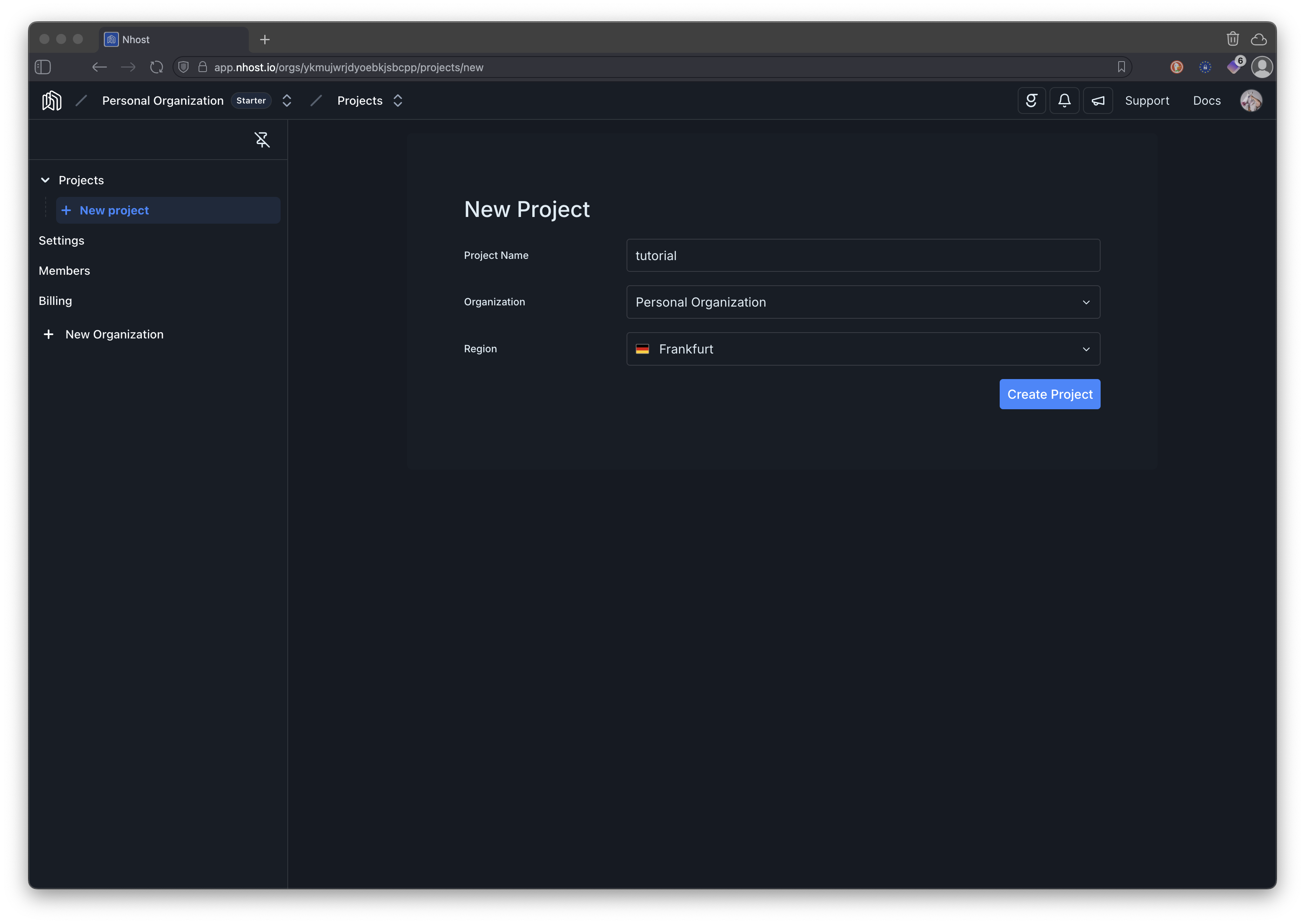Open the Organization dropdown
This screenshot has width=1305, height=924.
[862, 302]
